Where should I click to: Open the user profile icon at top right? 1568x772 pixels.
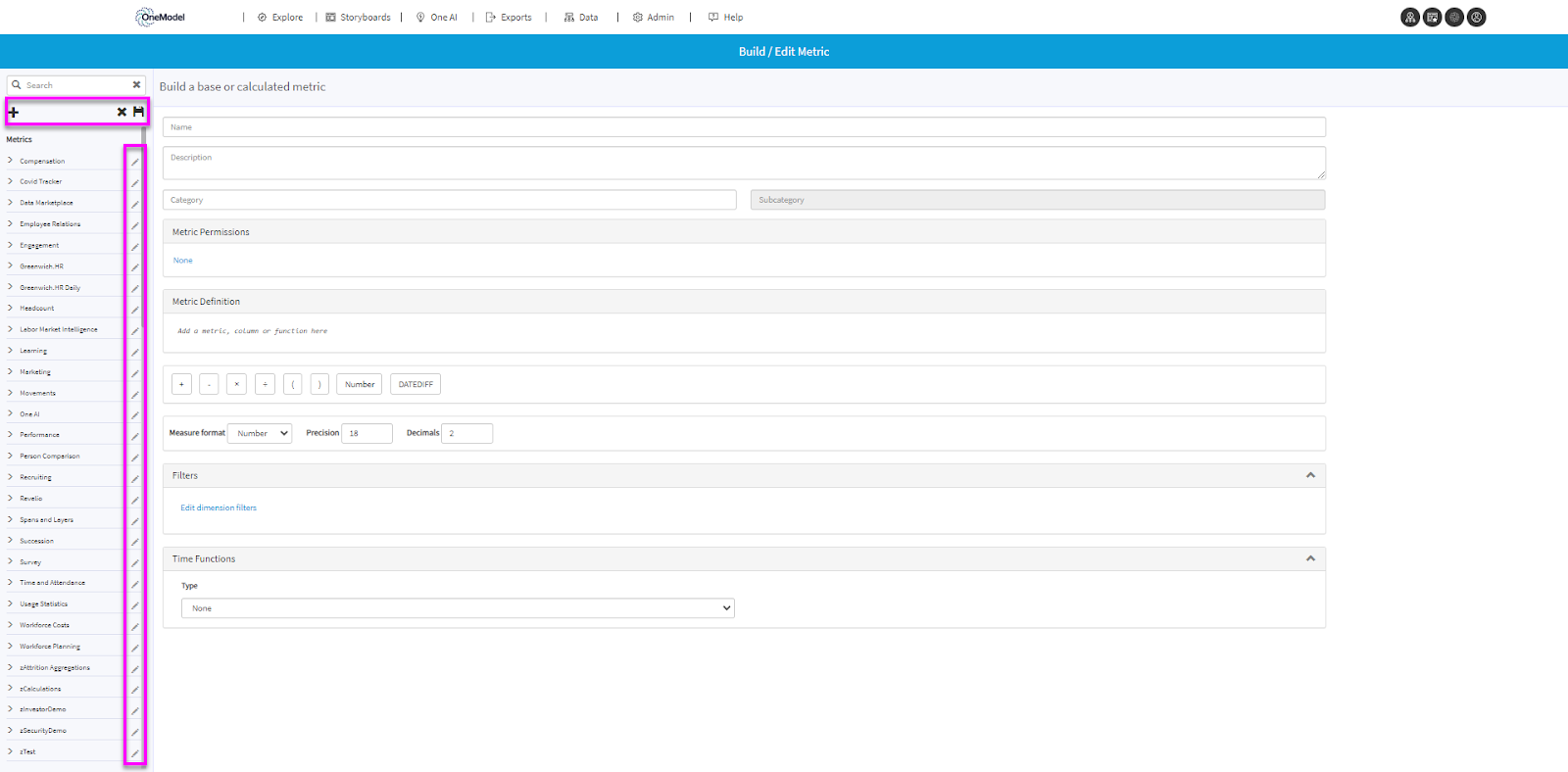[1477, 17]
